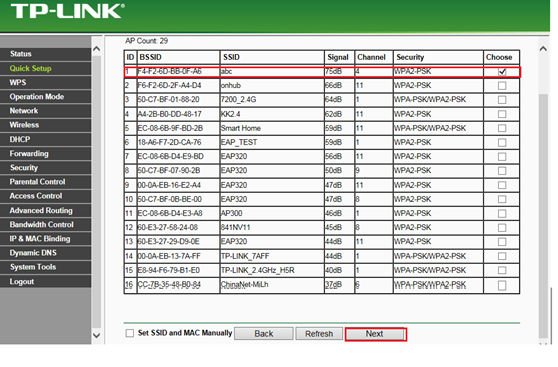Click the SSID cell '7200_2.4G'
Viewport: 558px width, 367px height.
coord(238,99)
